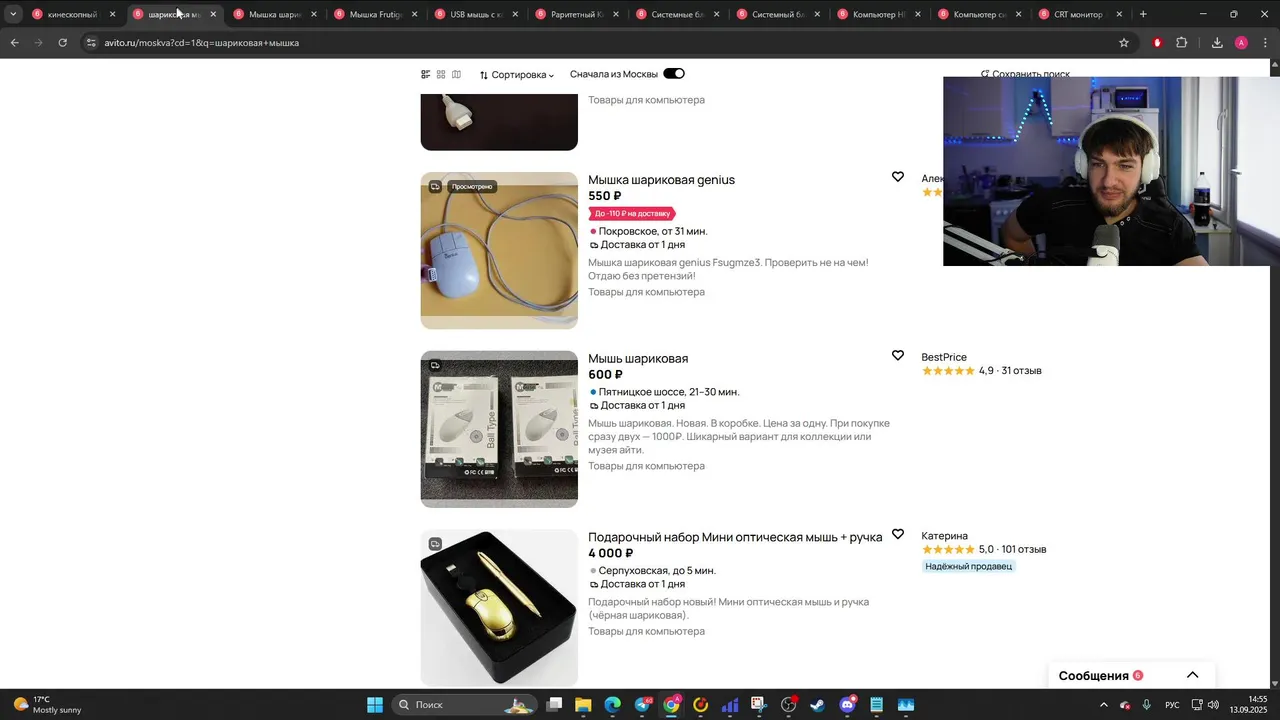Viewport: 1280px width, 720px height.
Task: Bookmark this page with star icon
Action: 1124,43
